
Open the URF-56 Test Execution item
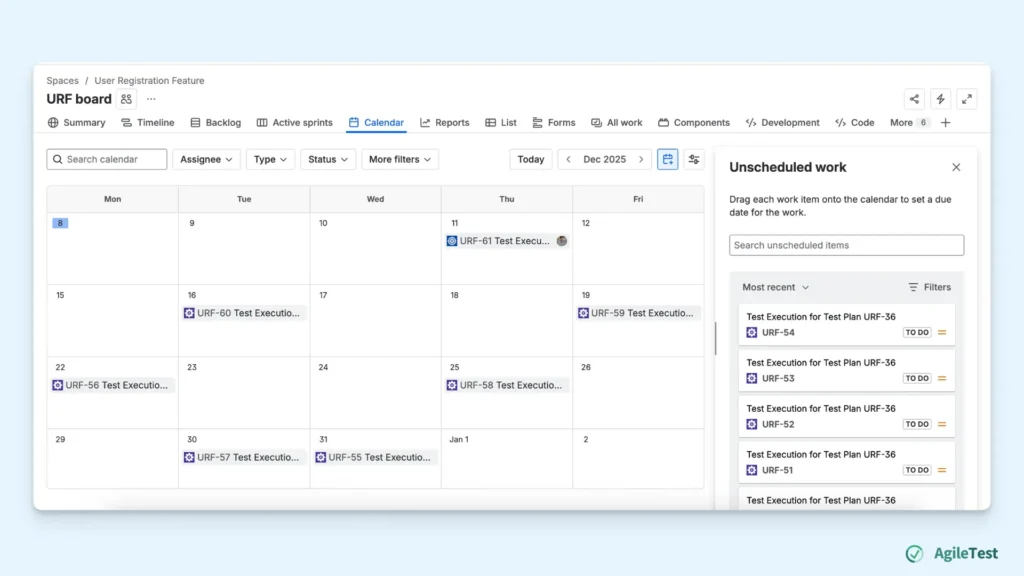click(x=112, y=385)
